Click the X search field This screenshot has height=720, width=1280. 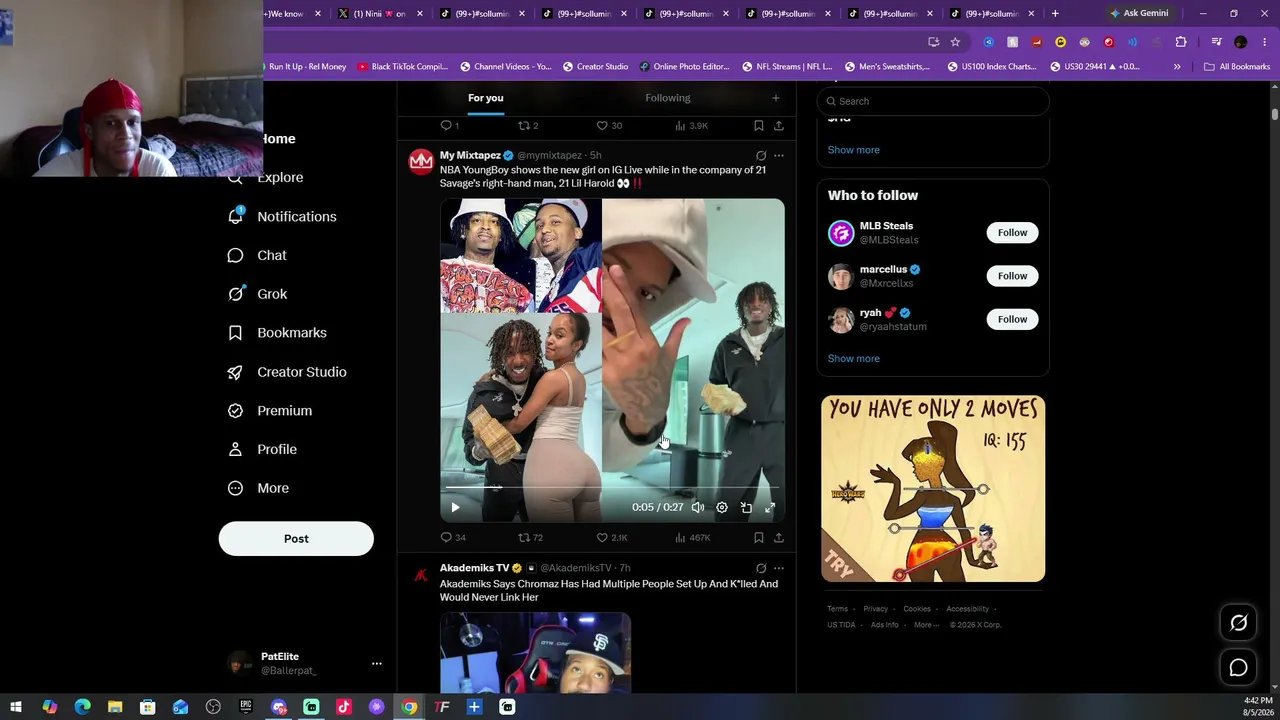[x=933, y=101]
